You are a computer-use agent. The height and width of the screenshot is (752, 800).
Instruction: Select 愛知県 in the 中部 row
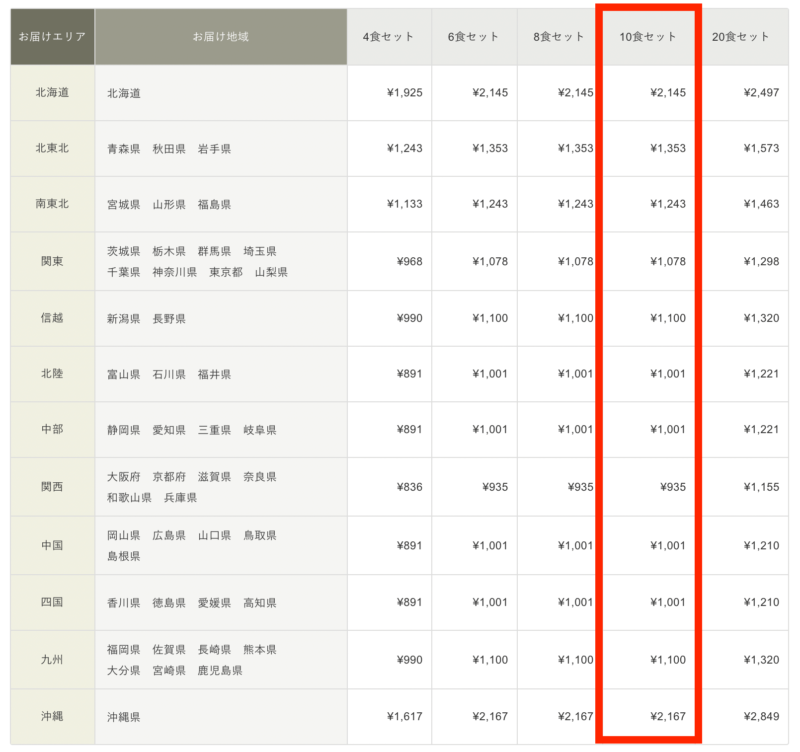[x=169, y=430]
